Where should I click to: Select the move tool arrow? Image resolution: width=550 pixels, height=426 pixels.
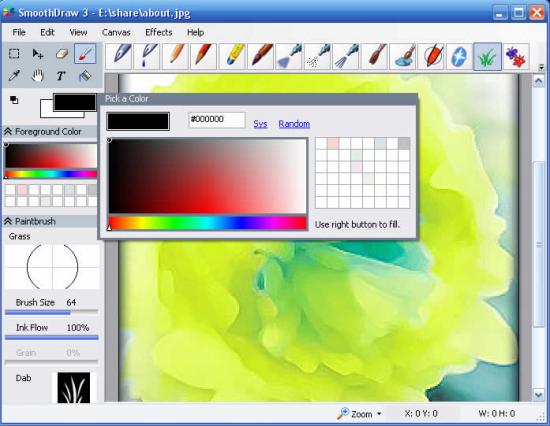[x=38, y=54]
